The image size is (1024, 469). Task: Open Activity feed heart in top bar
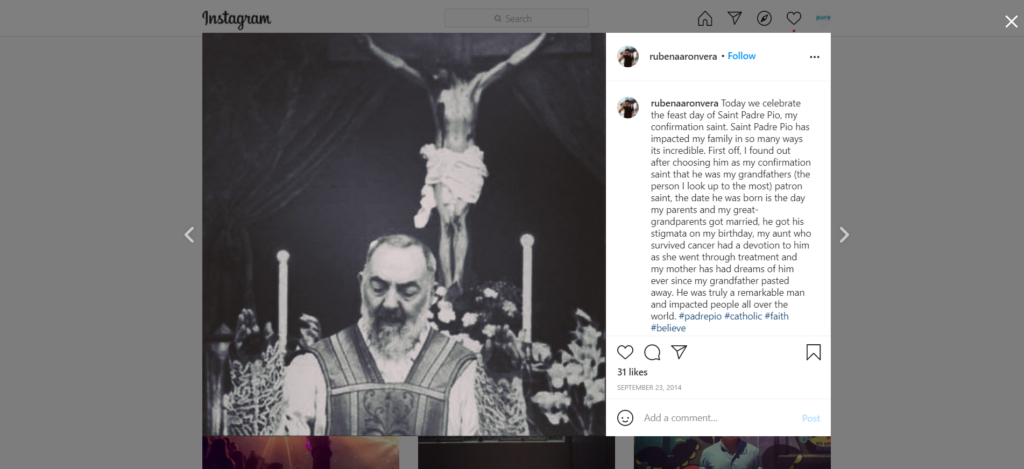coord(793,18)
